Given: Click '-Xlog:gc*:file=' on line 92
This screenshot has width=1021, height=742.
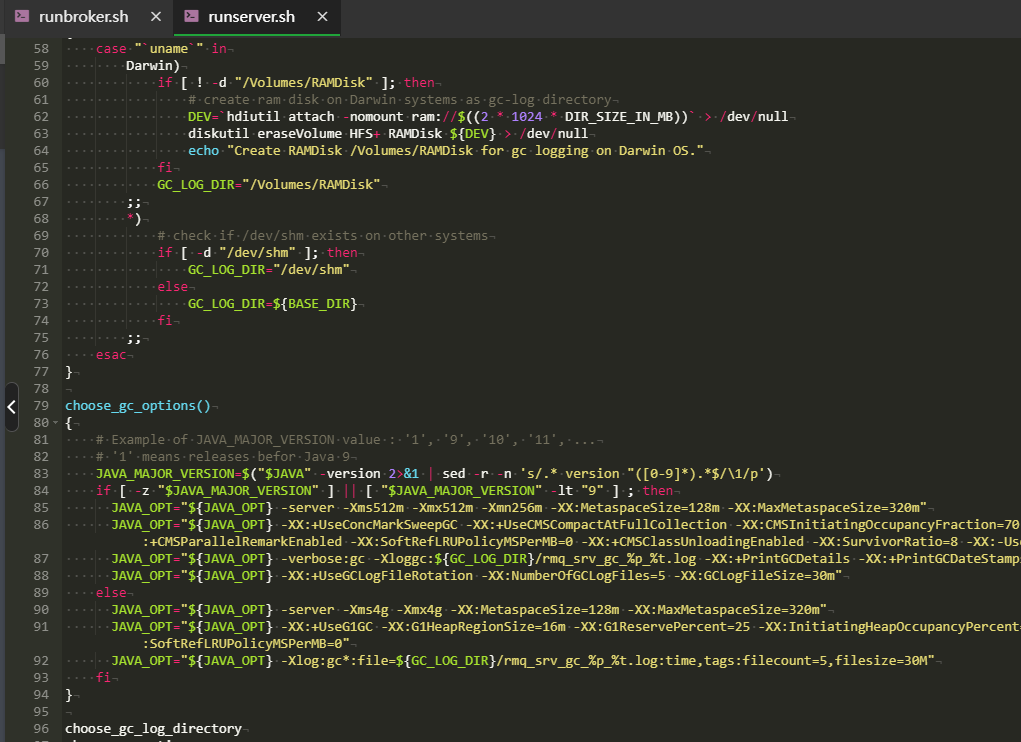Looking at the screenshot, I should (x=338, y=661).
